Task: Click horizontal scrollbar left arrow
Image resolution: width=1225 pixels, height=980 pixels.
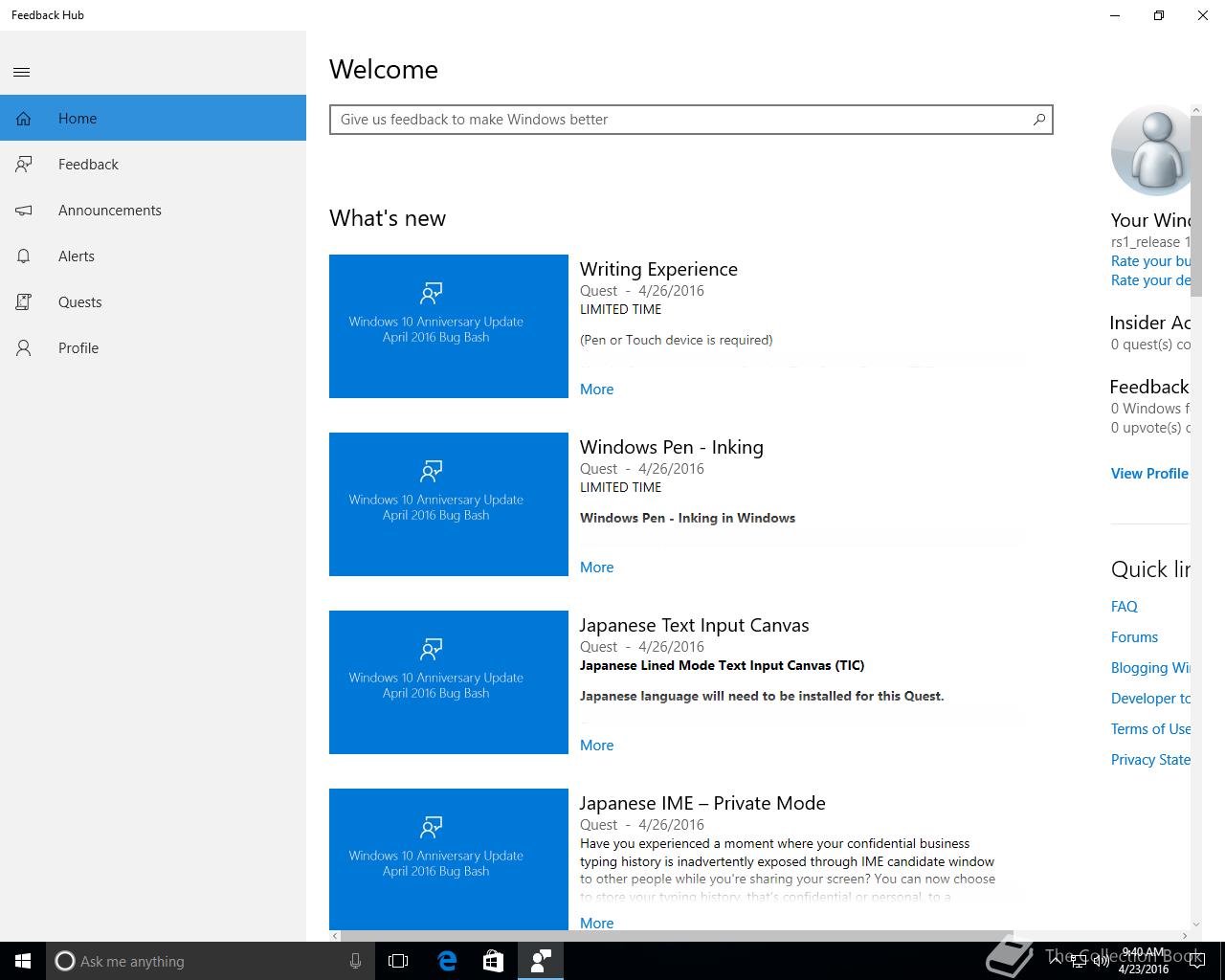Action: pos(333,936)
